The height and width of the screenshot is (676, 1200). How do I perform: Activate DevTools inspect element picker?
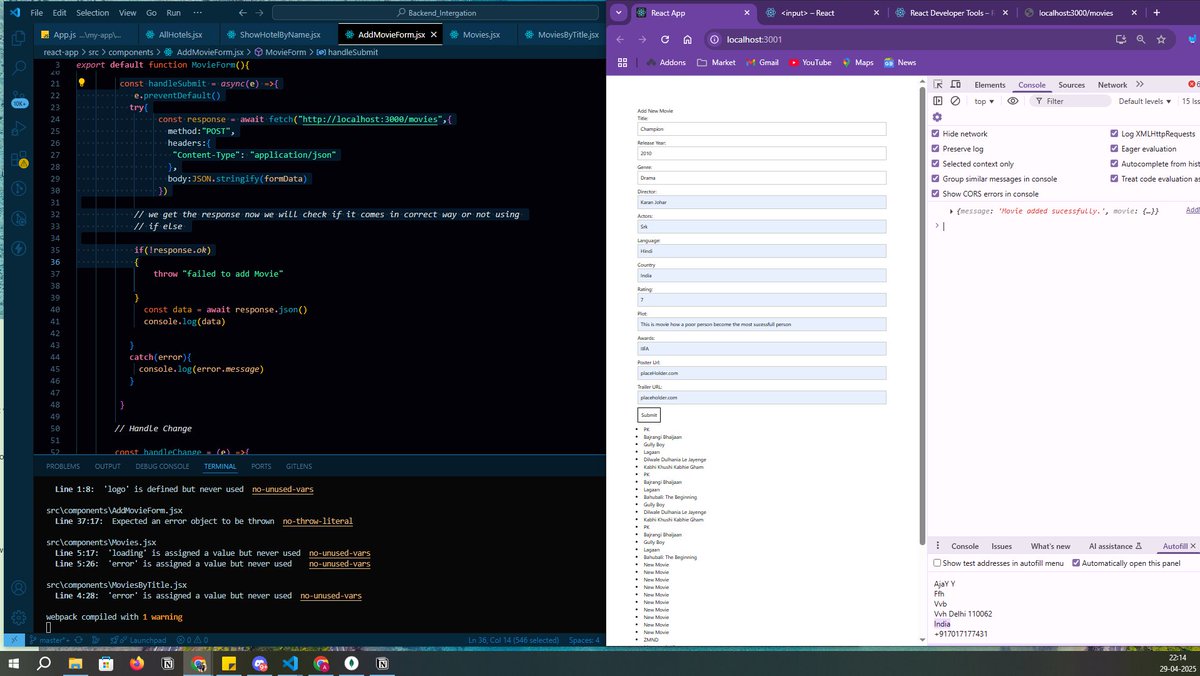coord(938,85)
